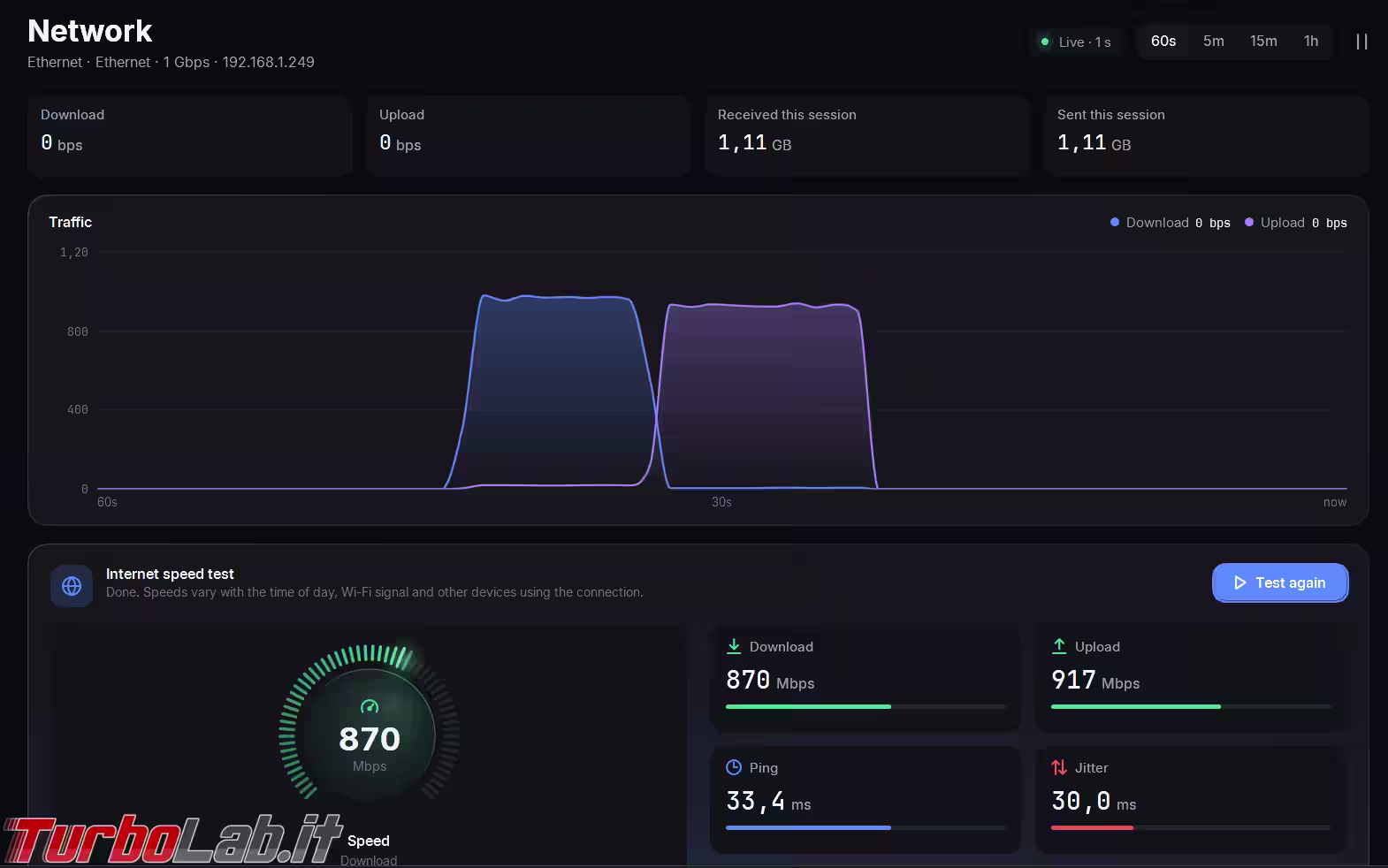Click the Internet speed test heading
The width and height of the screenshot is (1388, 868).
coord(170,574)
